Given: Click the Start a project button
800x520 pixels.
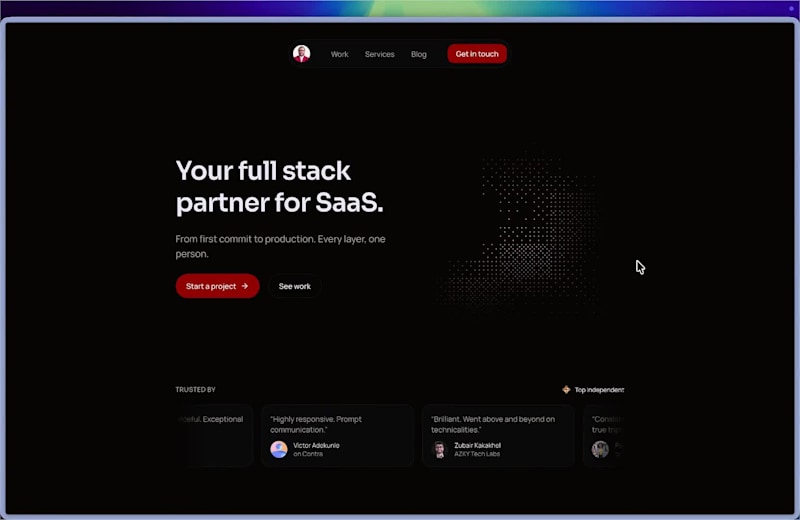Looking at the screenshot, I should (x=217, y=286).
